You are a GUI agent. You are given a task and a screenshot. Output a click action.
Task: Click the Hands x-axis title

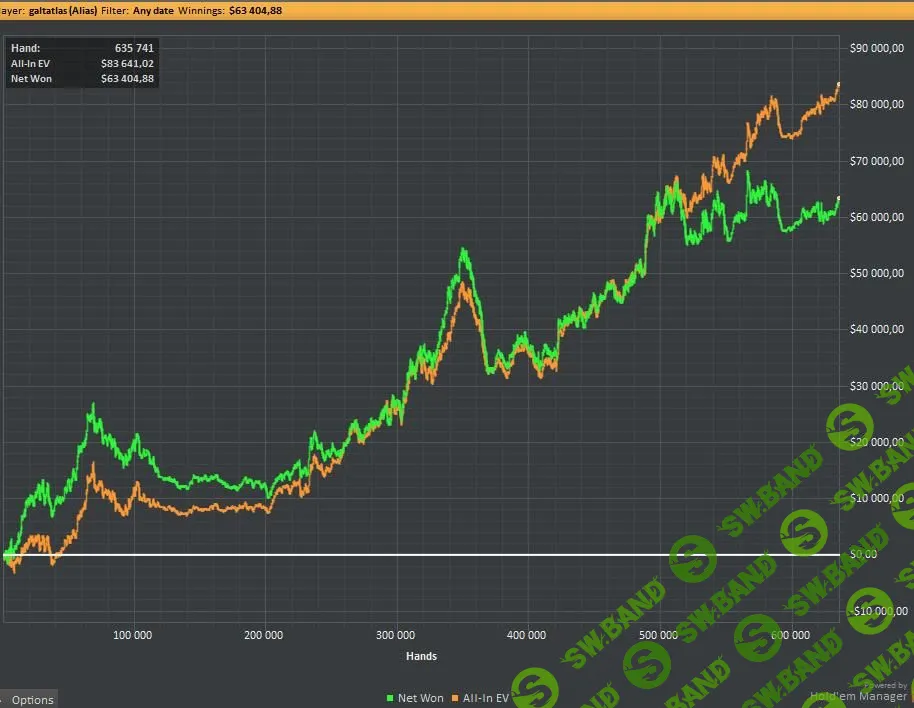point(420,656)
